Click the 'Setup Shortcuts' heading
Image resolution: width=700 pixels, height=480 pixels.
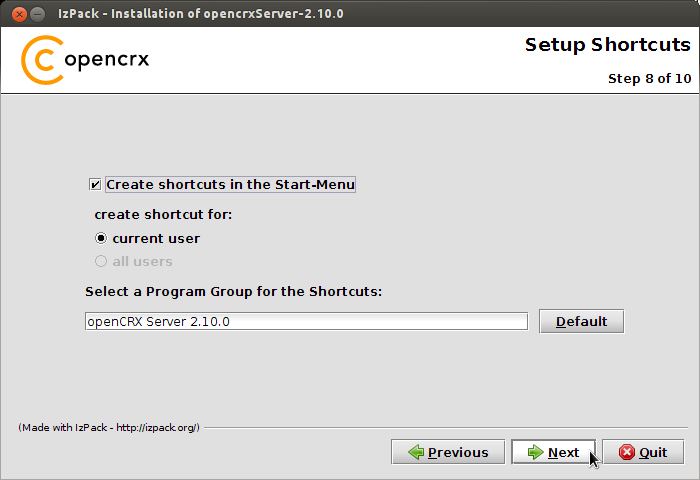608,45
